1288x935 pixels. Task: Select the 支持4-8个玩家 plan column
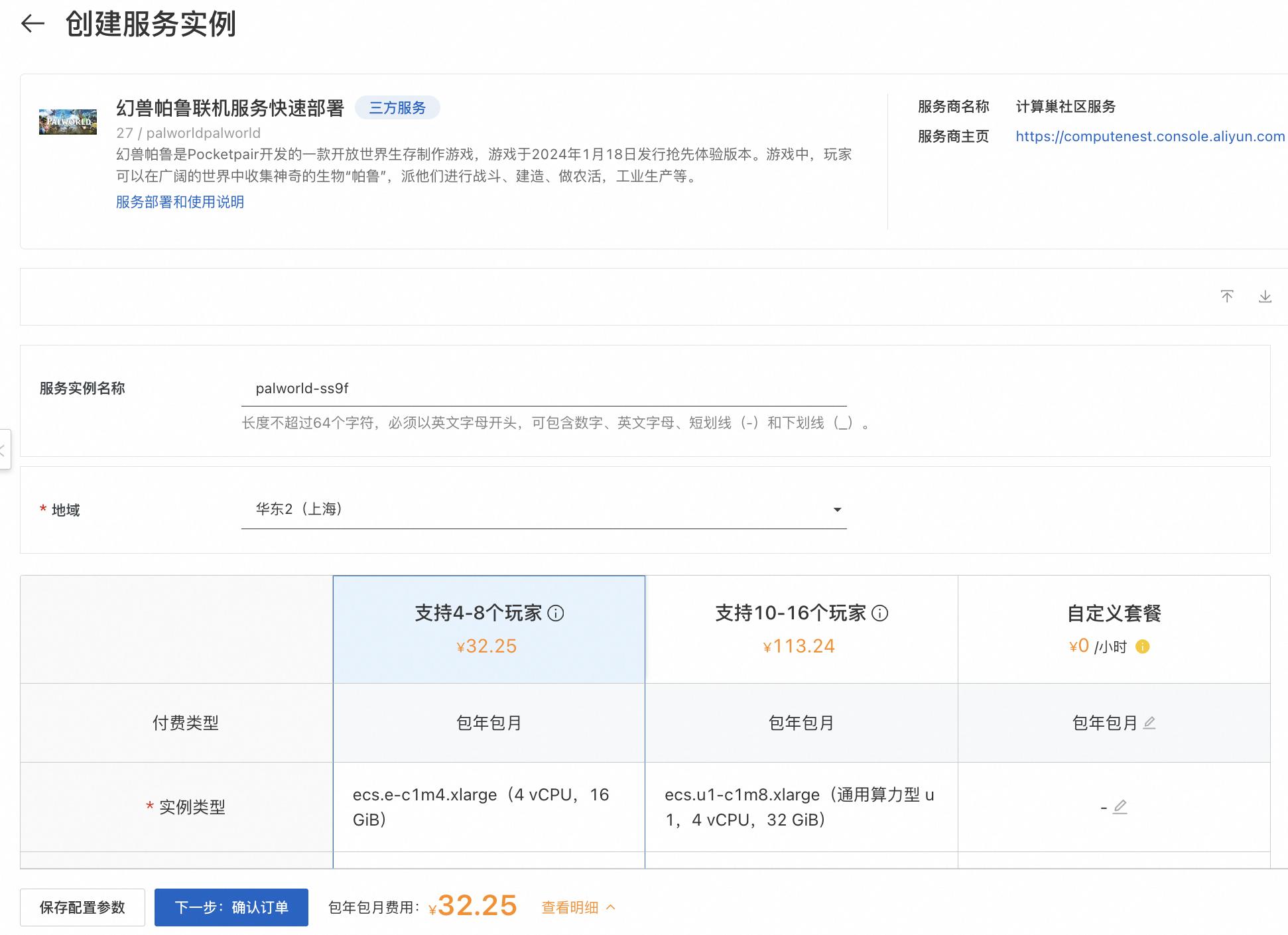[489, 629]
